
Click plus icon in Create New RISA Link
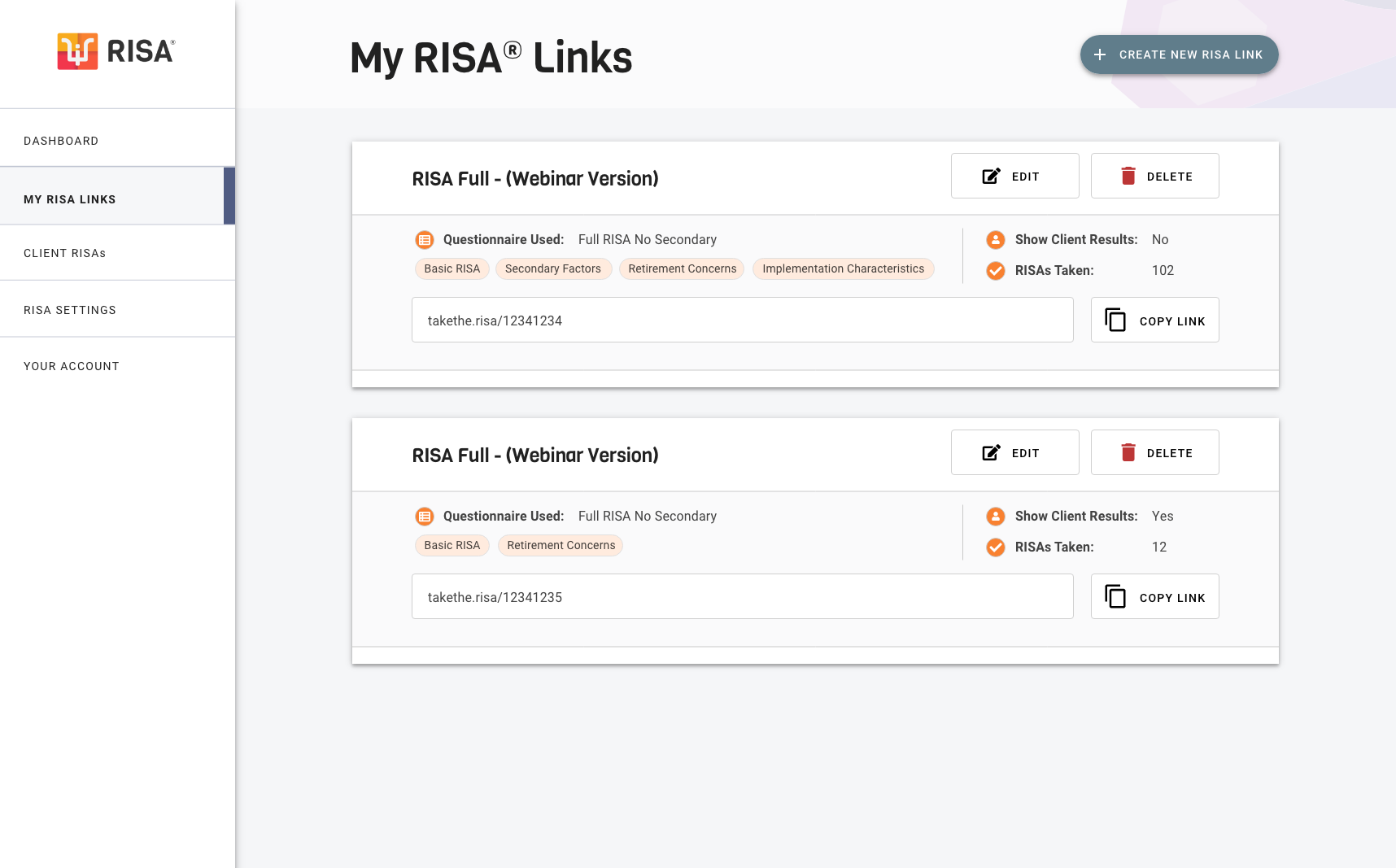pyautogui.click(x=1100, y=55)
